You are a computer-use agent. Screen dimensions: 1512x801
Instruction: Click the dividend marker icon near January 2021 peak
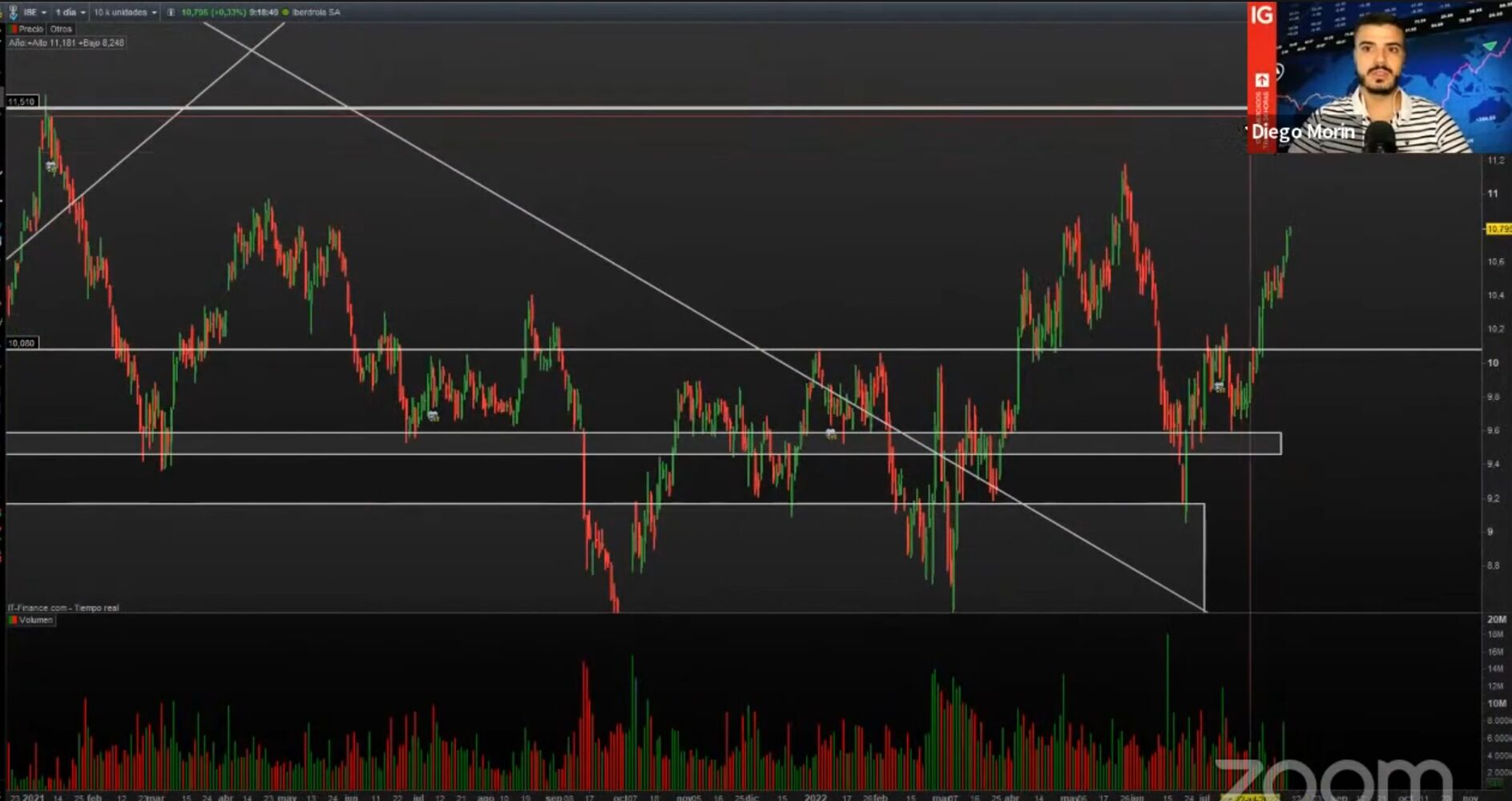click(x=51, y=167)
